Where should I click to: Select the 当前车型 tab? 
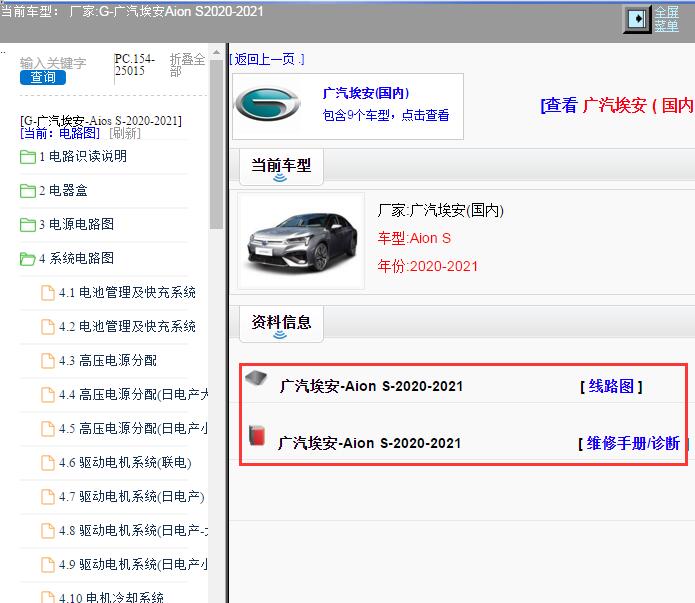[x=281, y=167]
